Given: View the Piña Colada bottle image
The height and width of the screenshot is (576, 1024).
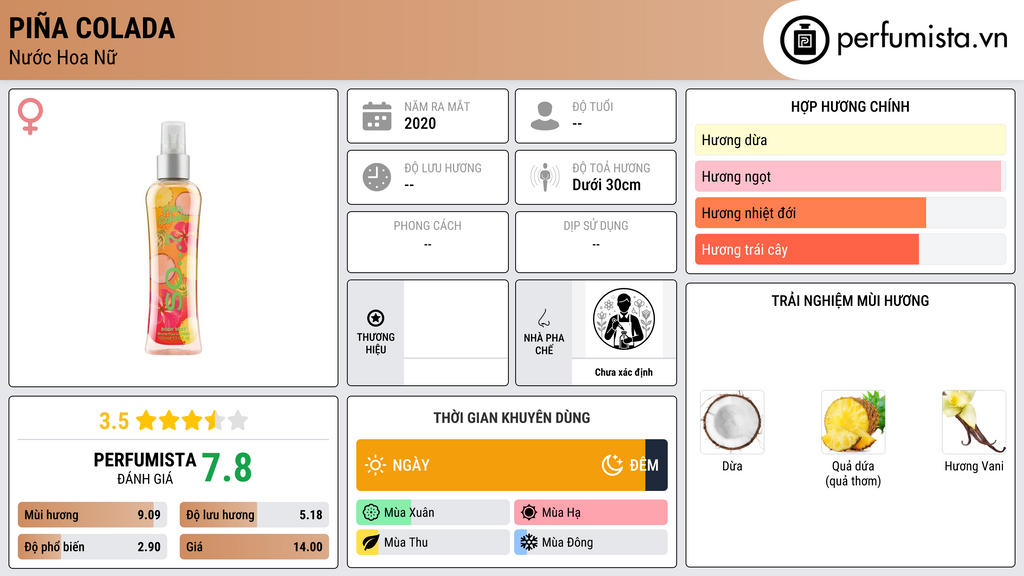Looking at the screenshot, I should tap(173, 238).
